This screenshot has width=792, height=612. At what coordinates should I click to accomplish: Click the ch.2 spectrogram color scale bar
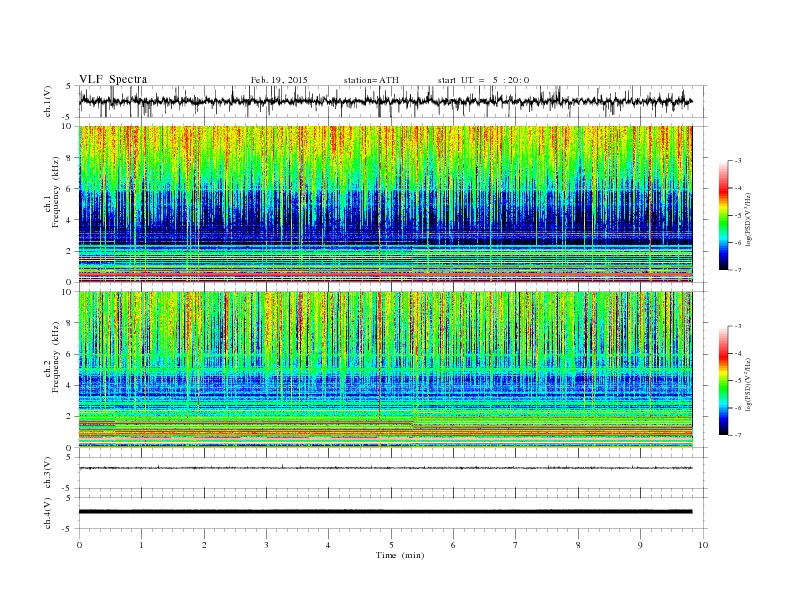723,381
